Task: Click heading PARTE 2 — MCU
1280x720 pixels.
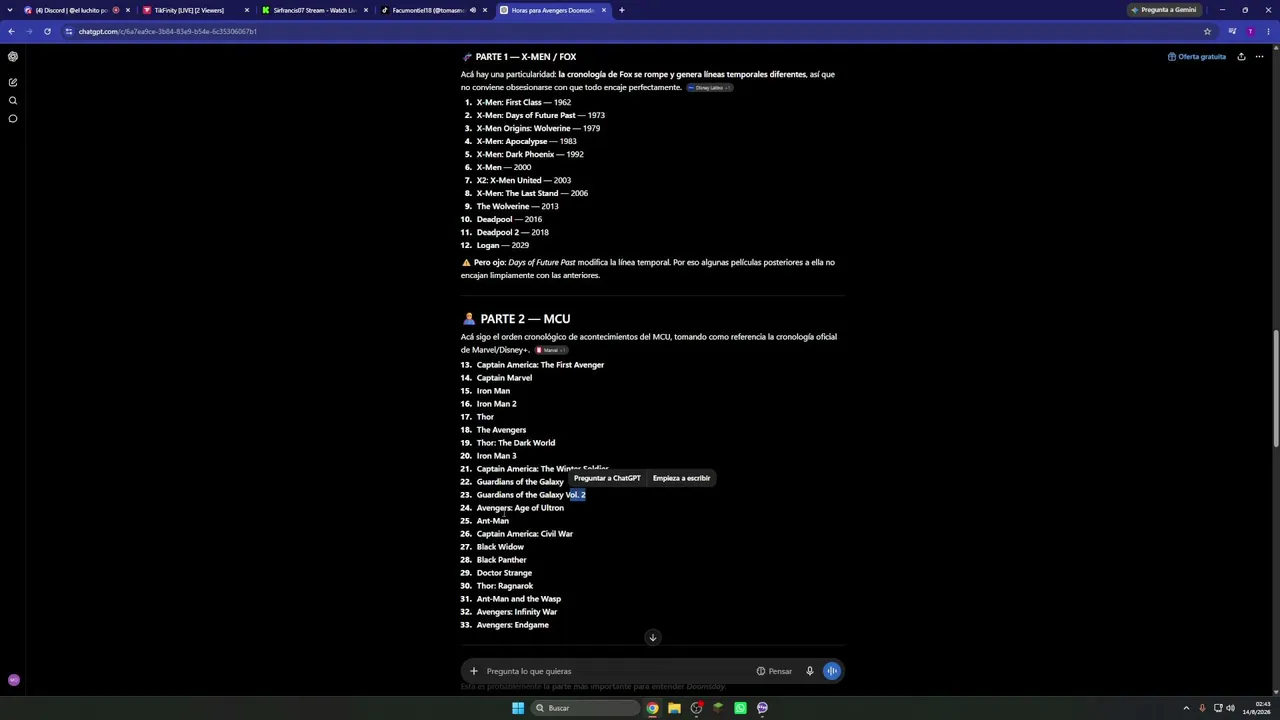Action: [x=525, y=319]
